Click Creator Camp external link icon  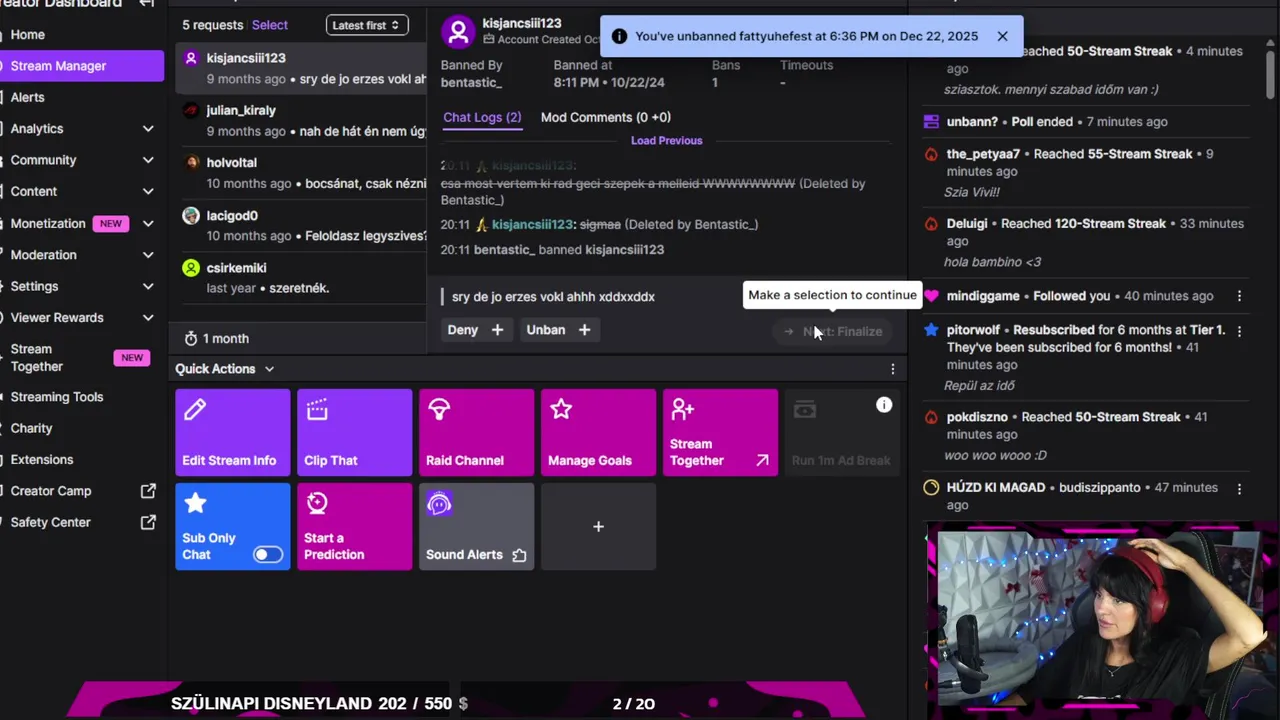[x=148, y=491]
